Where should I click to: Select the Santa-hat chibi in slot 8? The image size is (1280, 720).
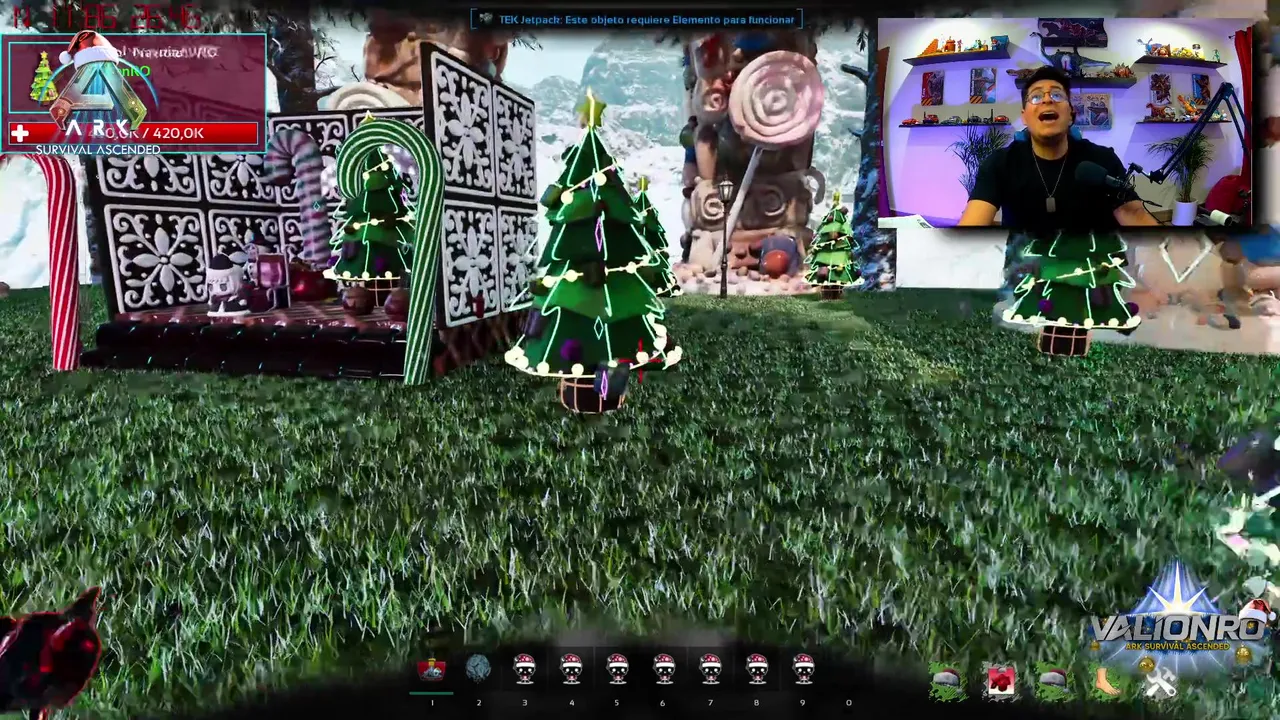pos(757,668)
